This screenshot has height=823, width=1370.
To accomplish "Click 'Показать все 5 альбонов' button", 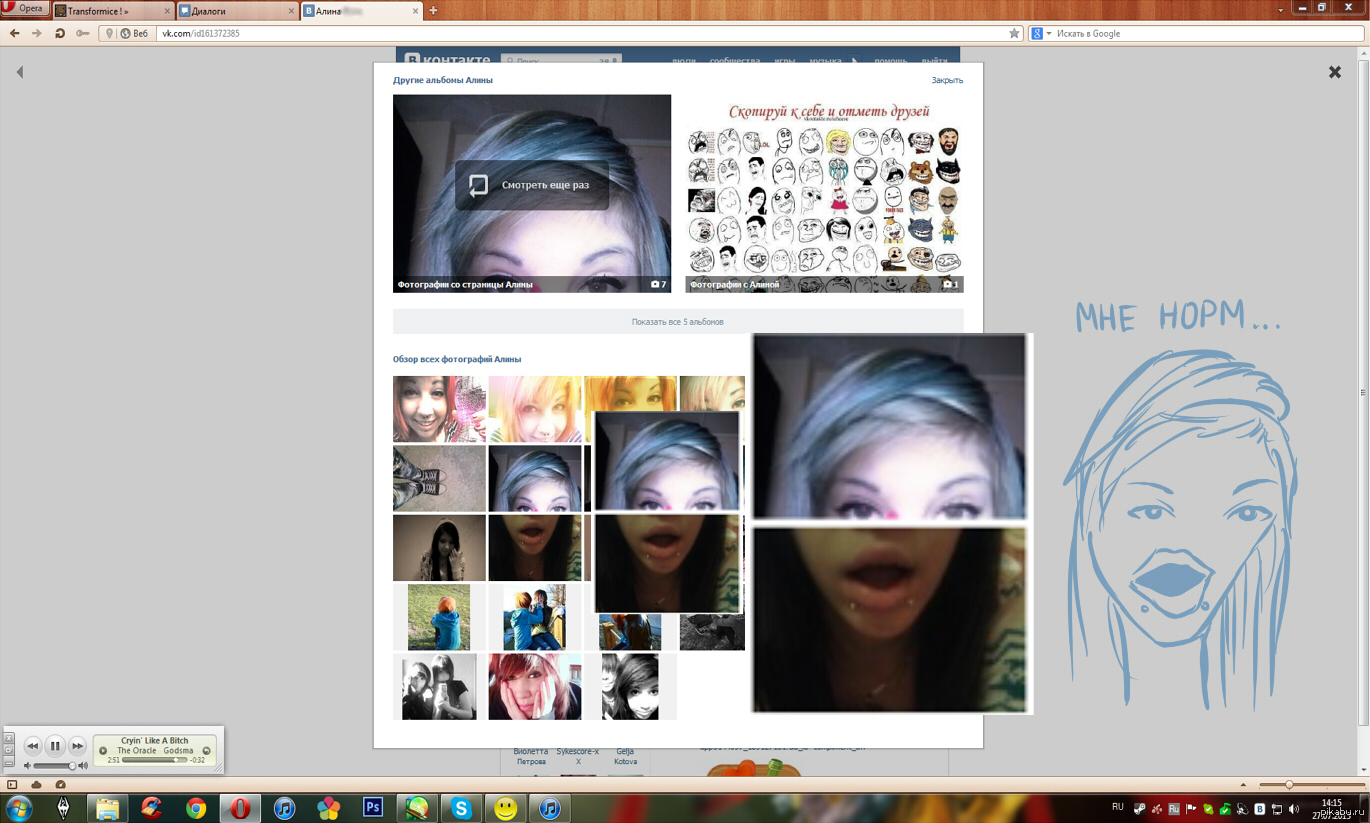I will tap(677, 322).
